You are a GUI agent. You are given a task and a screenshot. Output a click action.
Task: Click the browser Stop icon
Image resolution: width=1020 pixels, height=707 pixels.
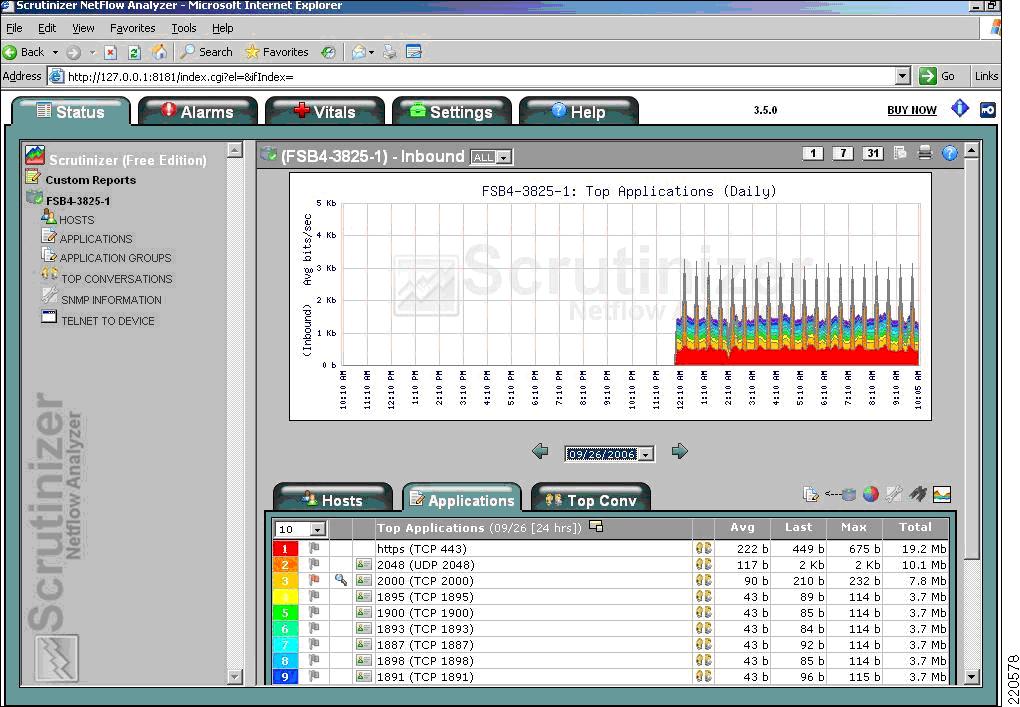click(111, 52)
